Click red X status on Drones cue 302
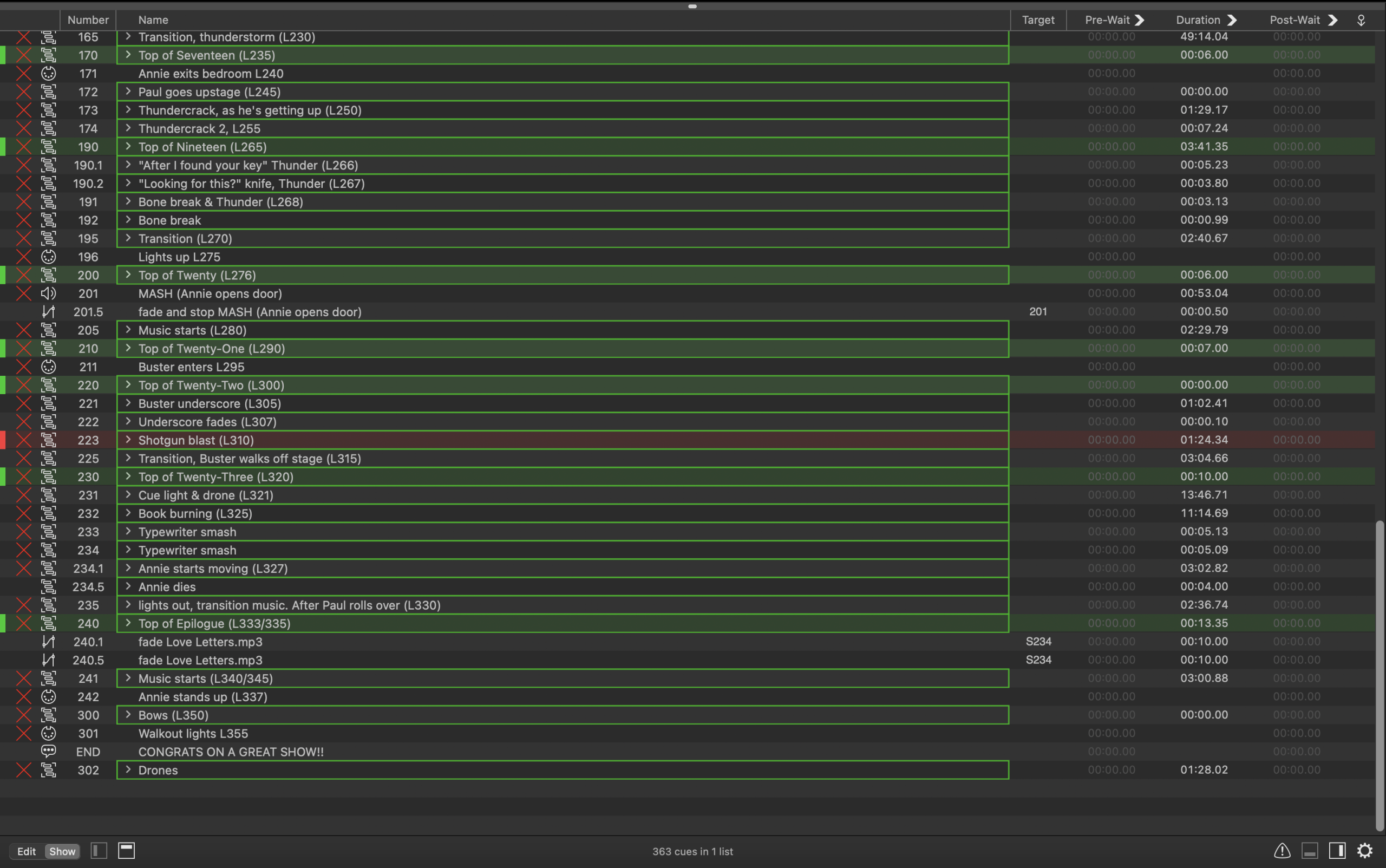This screenshot has width=1386, height=868. pyautogui.click(x=23, y=770)
